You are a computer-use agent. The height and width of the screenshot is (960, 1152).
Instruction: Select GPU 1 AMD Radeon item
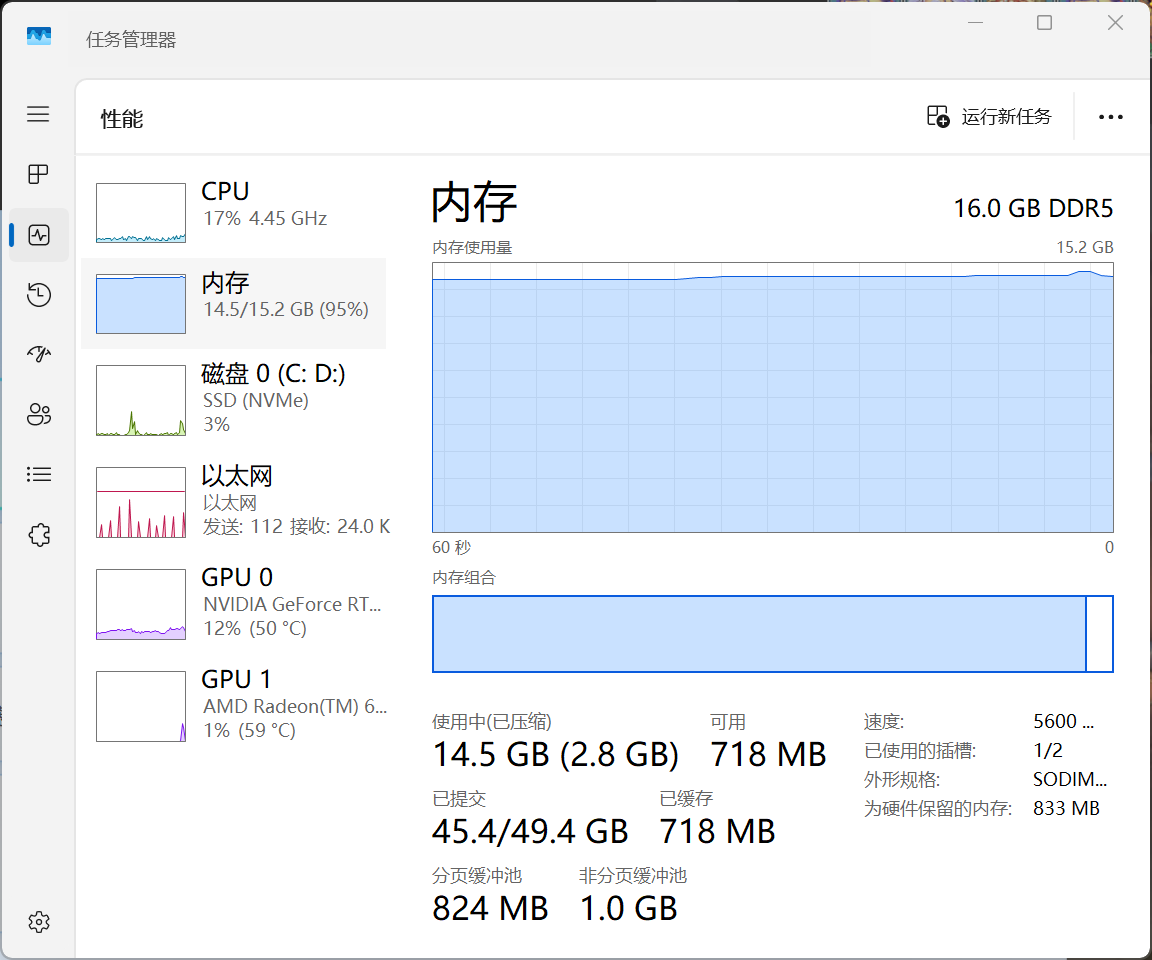[234, 706]
